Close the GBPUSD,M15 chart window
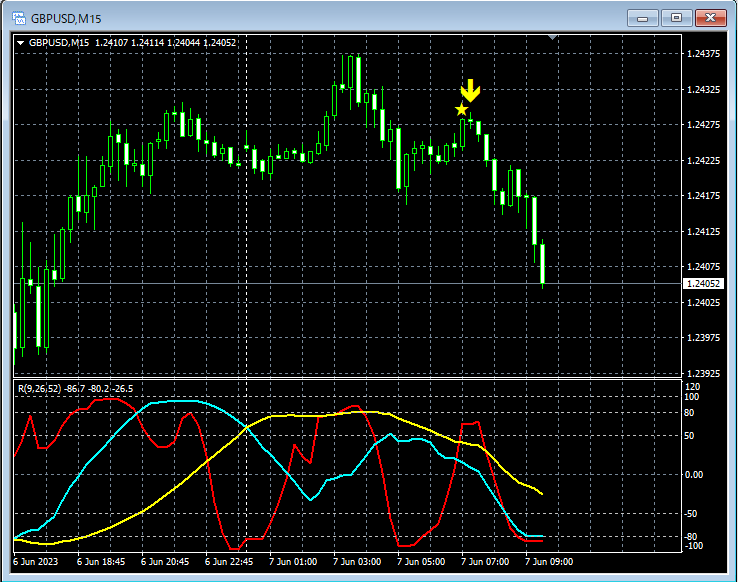Image resolution: width=739 pixels, height=582 pixels. point(711,17)
